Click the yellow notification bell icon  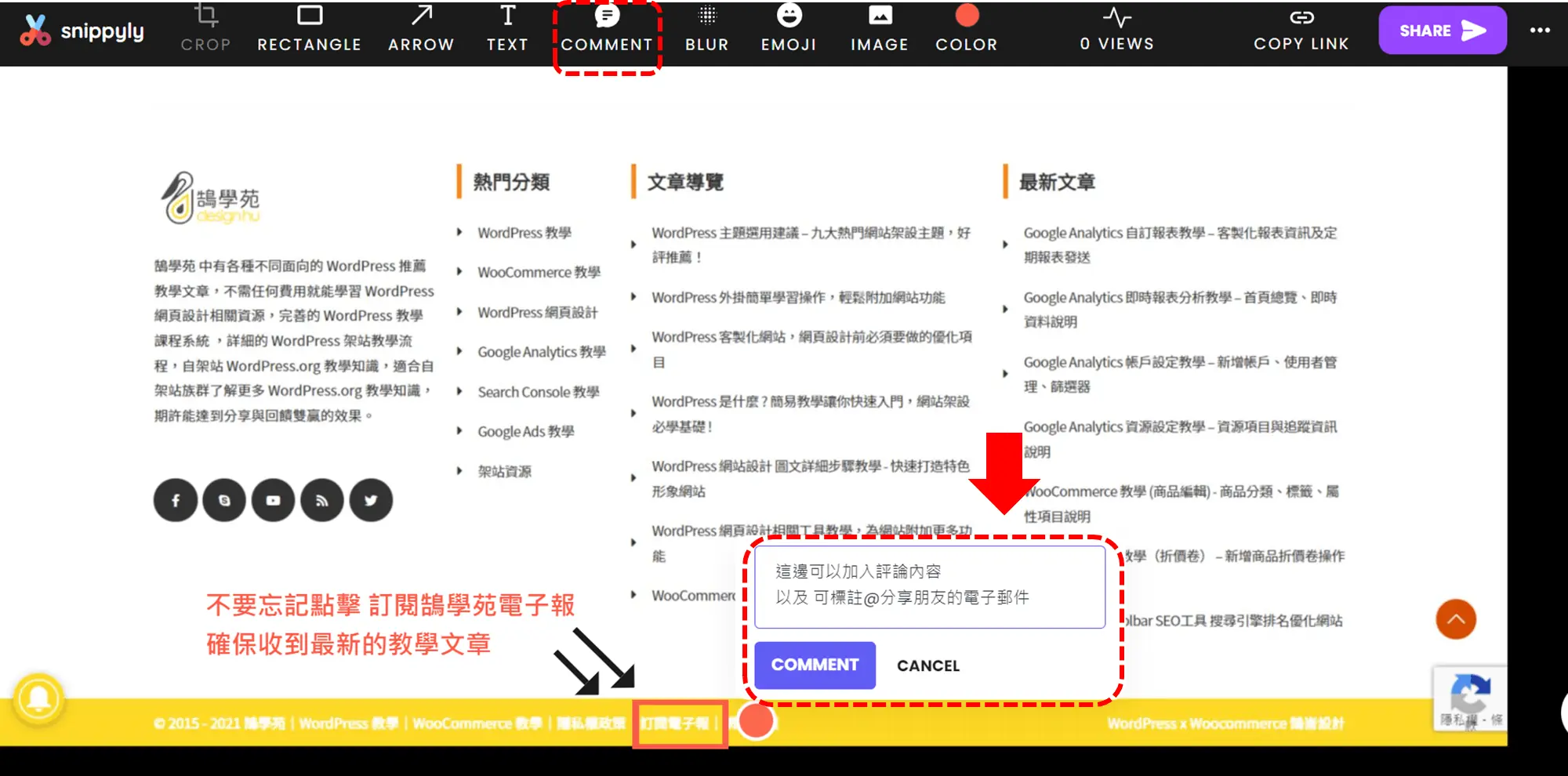38,698
